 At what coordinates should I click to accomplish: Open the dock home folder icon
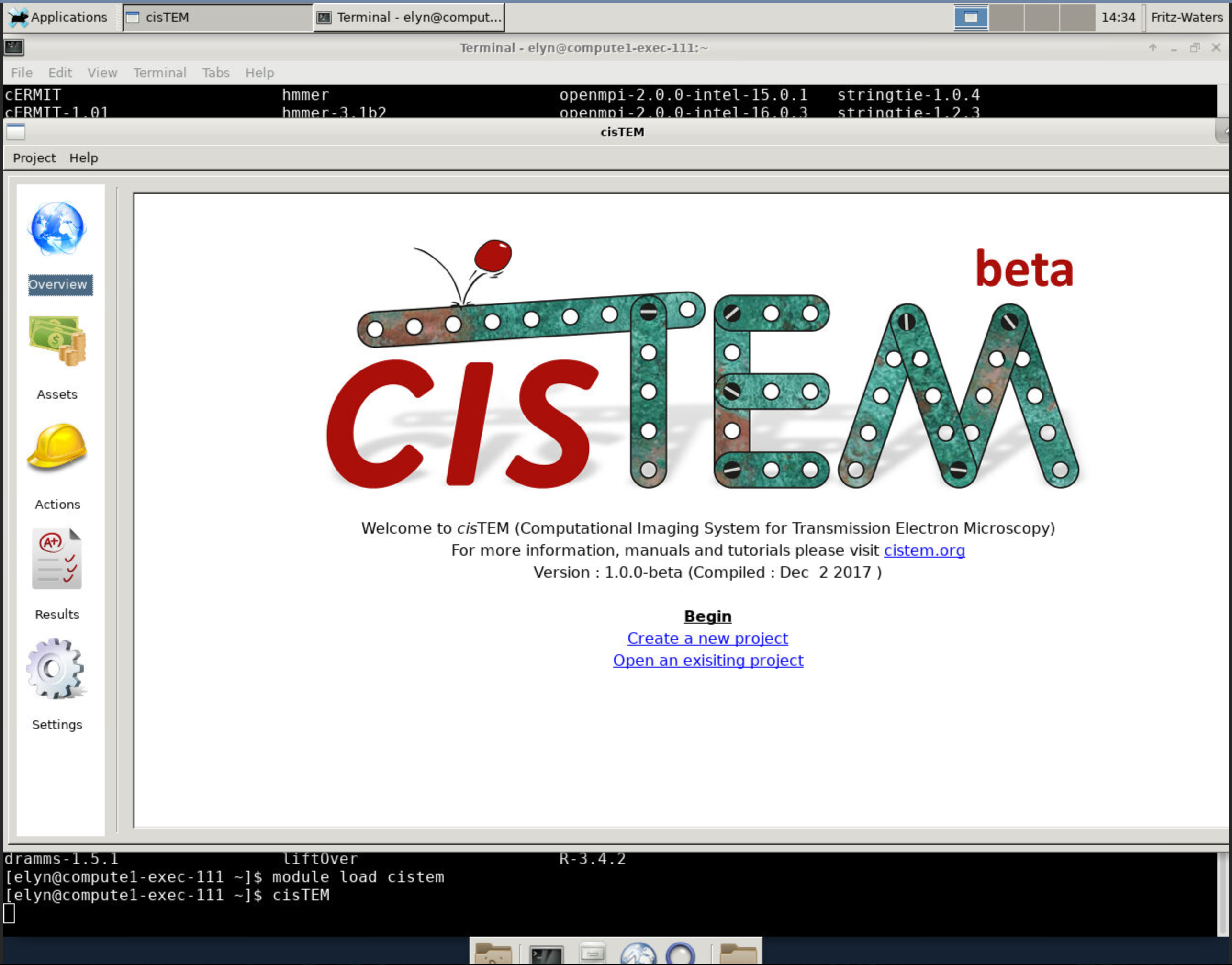[493, 954]
